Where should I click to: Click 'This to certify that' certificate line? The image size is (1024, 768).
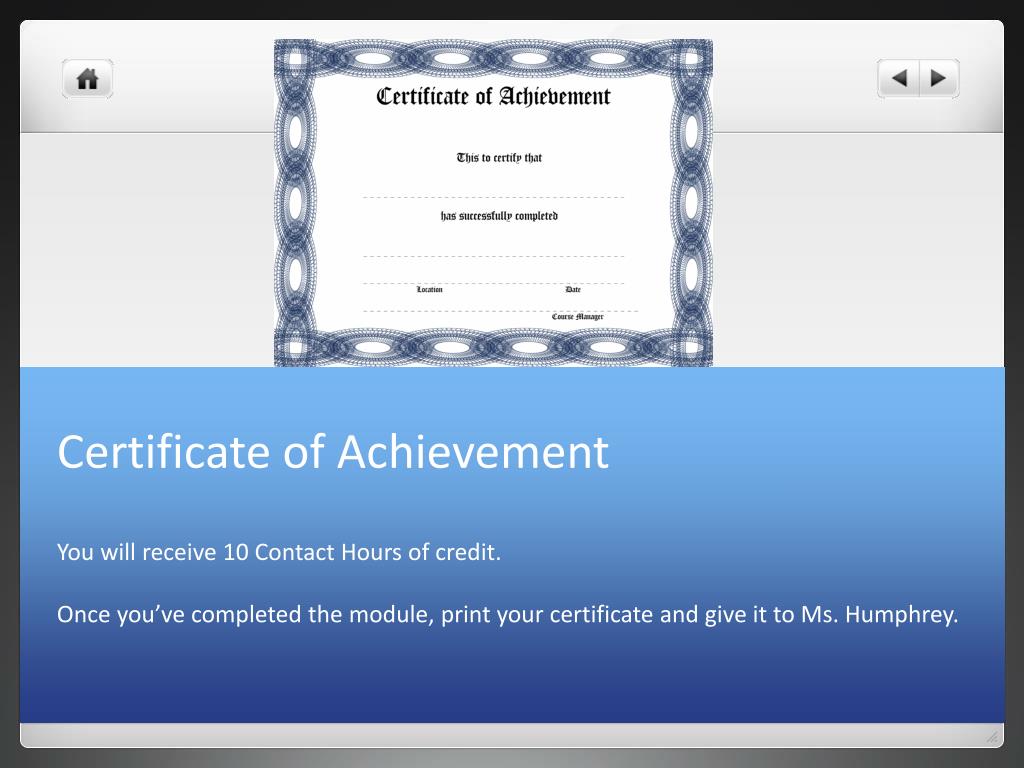[500, 157]
